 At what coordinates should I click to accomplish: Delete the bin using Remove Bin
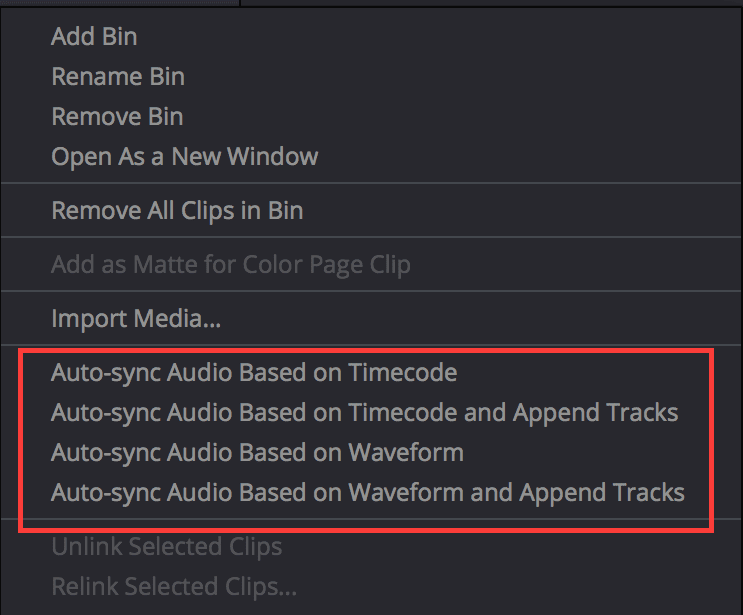(118, 117)
